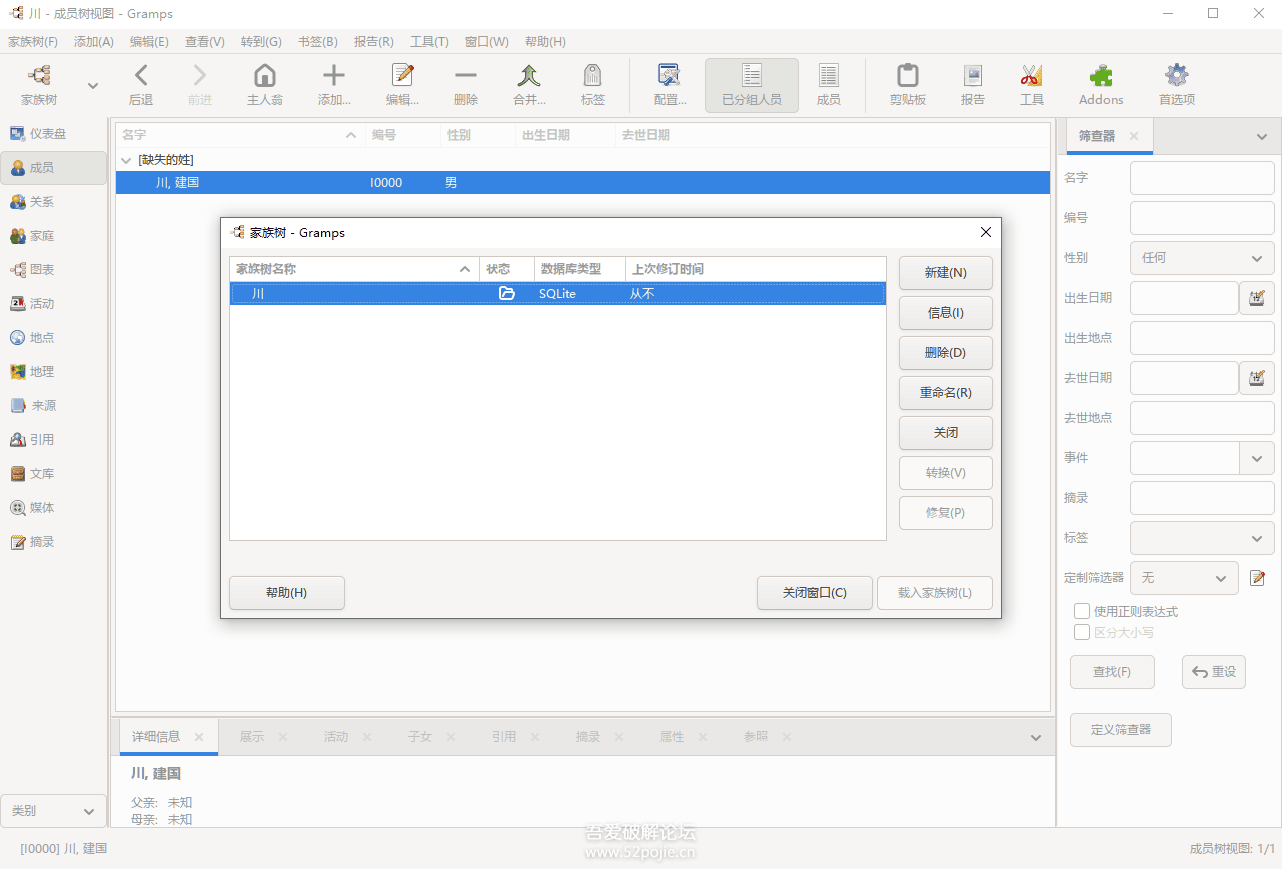Switch to the 仪表盘 (Dashboard) sidebar view
The width and height of the screenshot is (1282, 869).
[53, 133]
